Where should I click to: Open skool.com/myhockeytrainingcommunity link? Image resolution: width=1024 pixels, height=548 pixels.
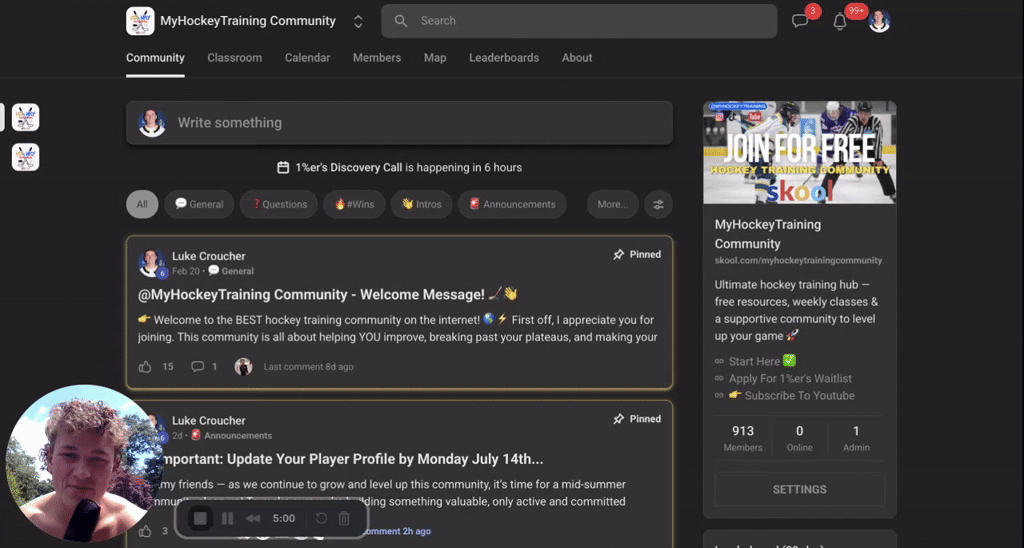[798, 261]
